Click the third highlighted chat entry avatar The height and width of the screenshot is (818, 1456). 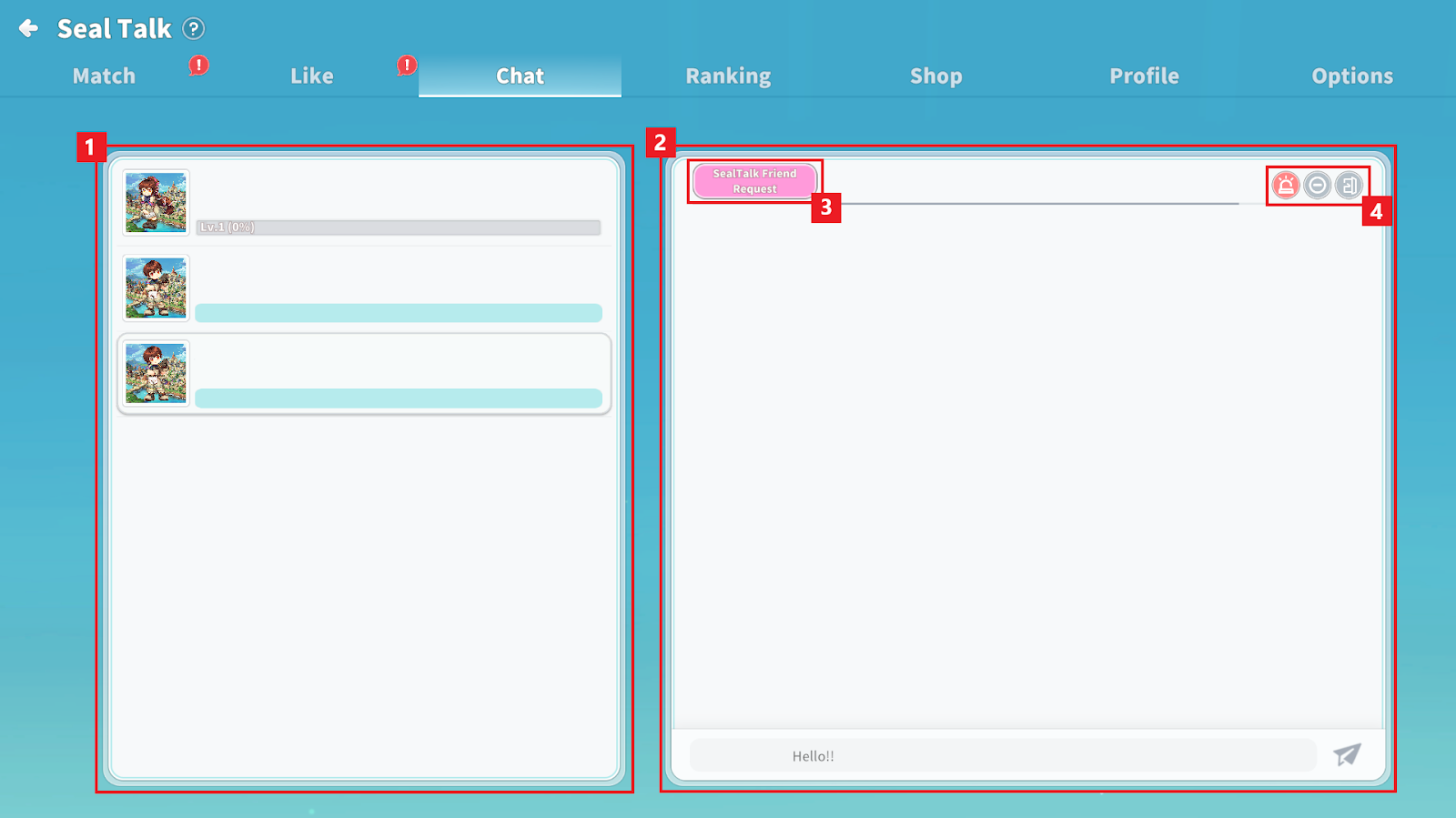tap(156, 373)
